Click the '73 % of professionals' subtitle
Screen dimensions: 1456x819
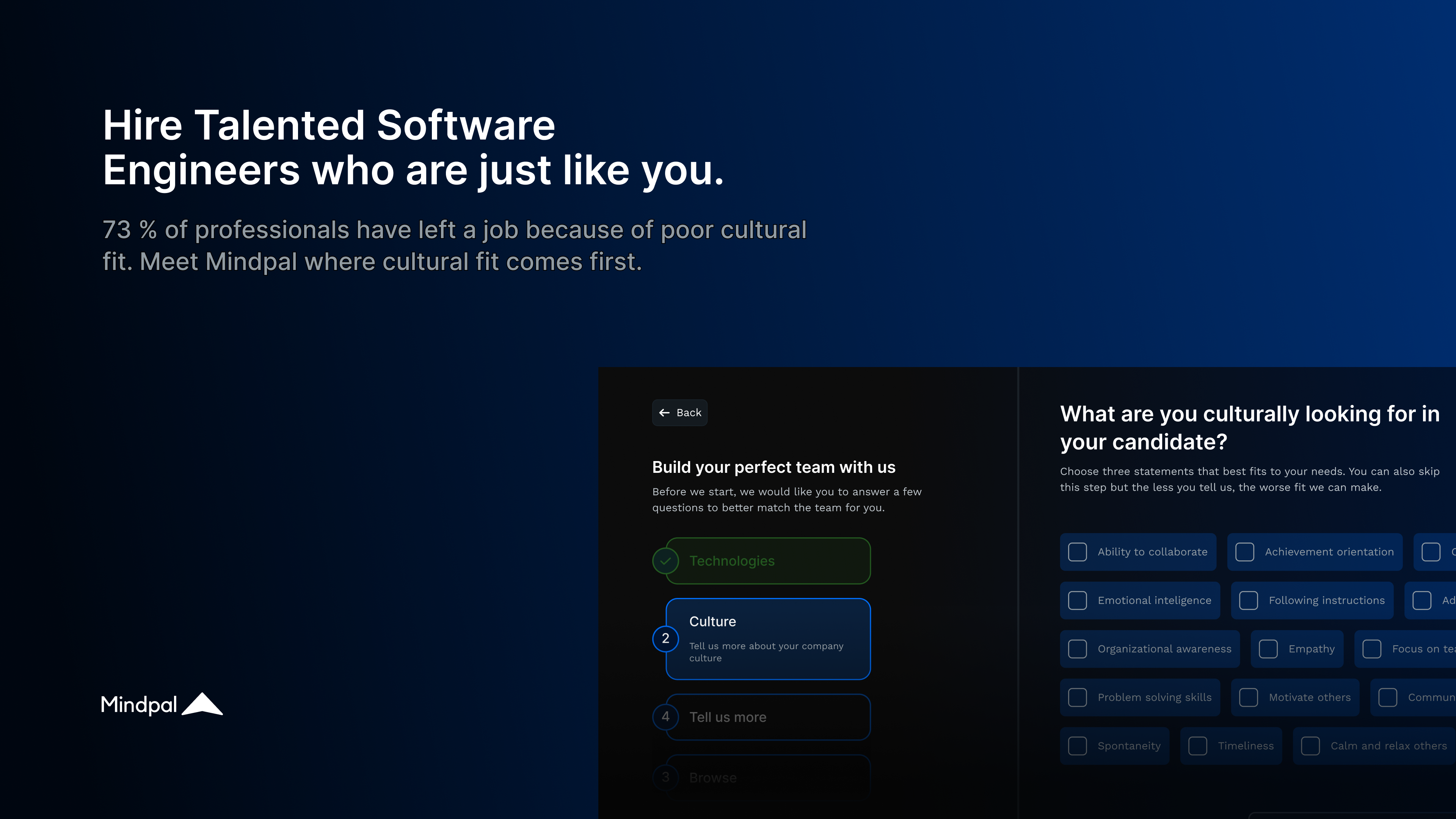455,246
